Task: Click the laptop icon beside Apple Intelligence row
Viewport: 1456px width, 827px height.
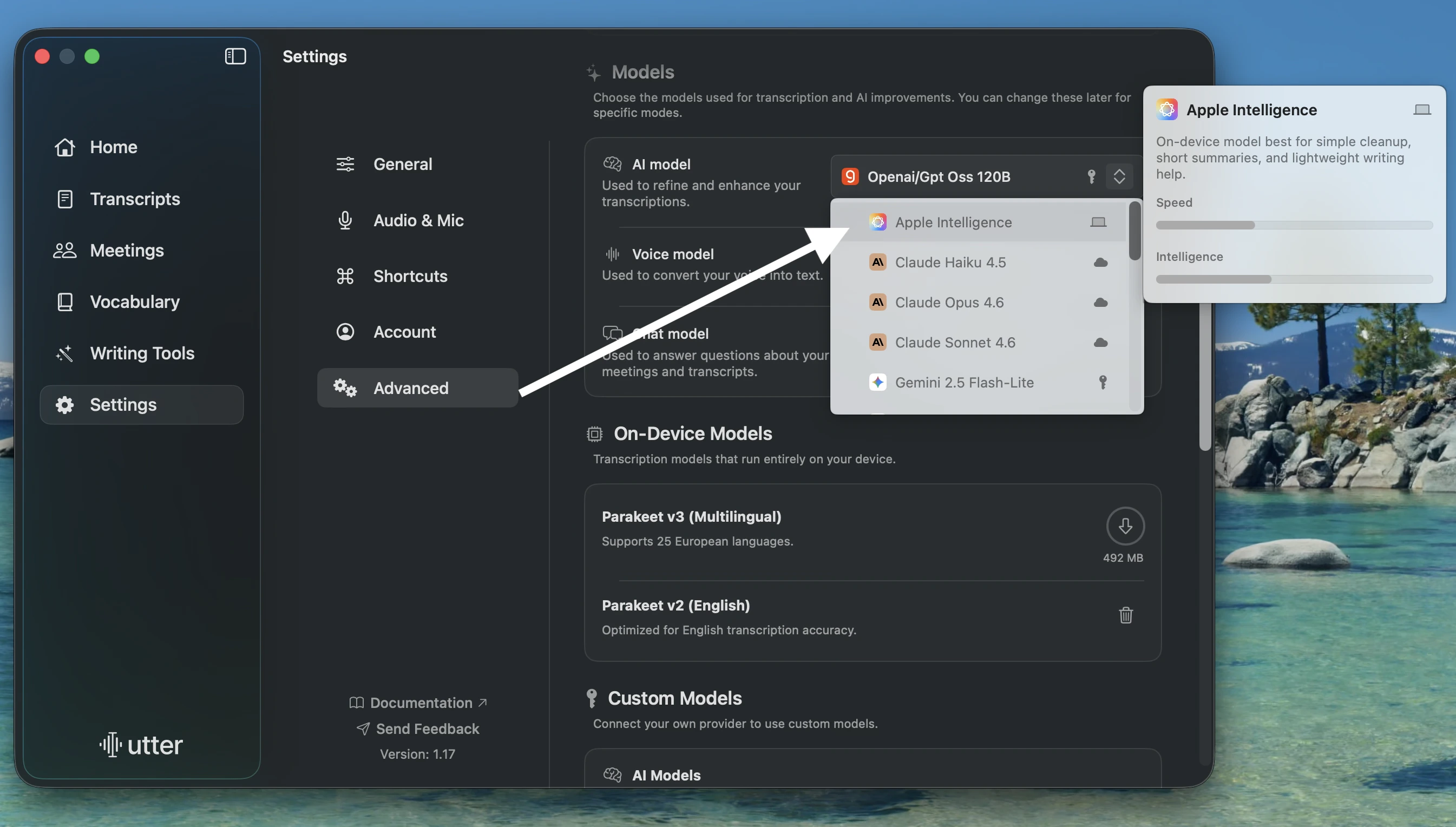Action: tap(1098, 222)
